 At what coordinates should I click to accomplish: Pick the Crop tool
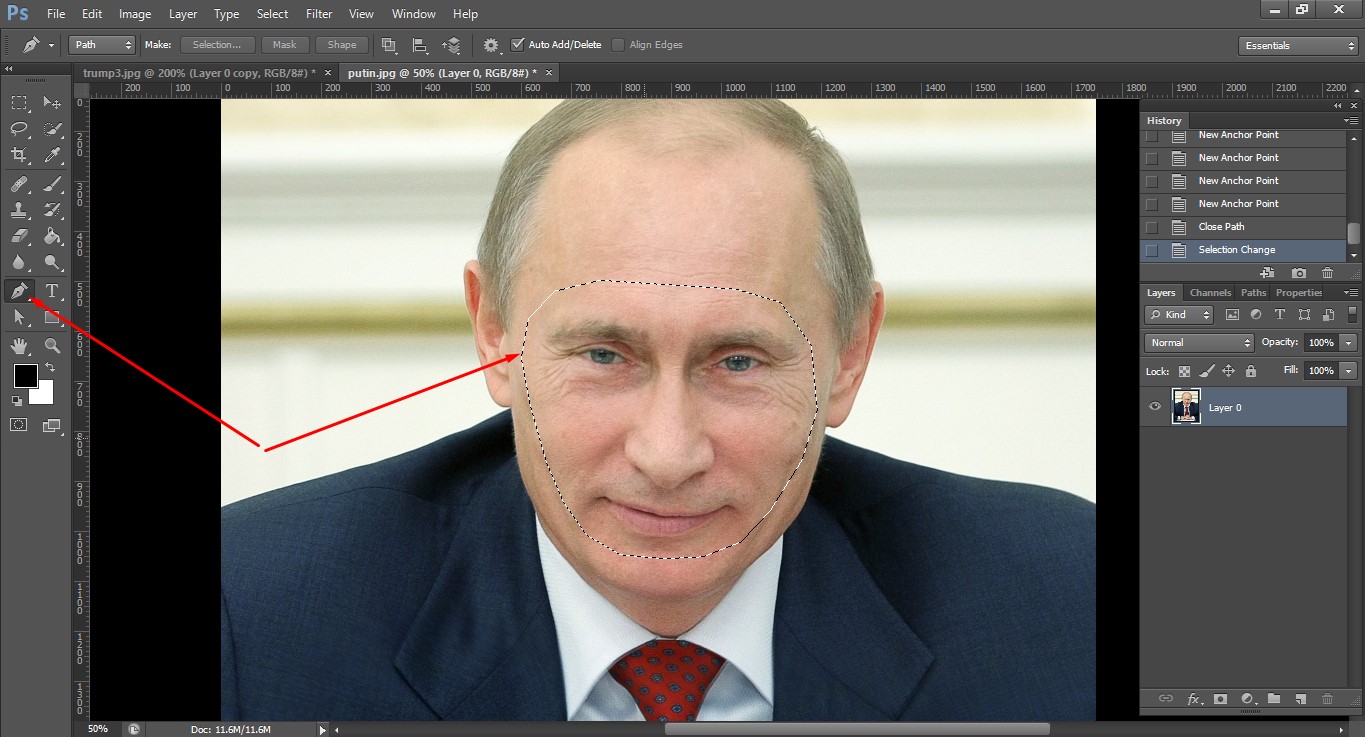pos(19,155)
